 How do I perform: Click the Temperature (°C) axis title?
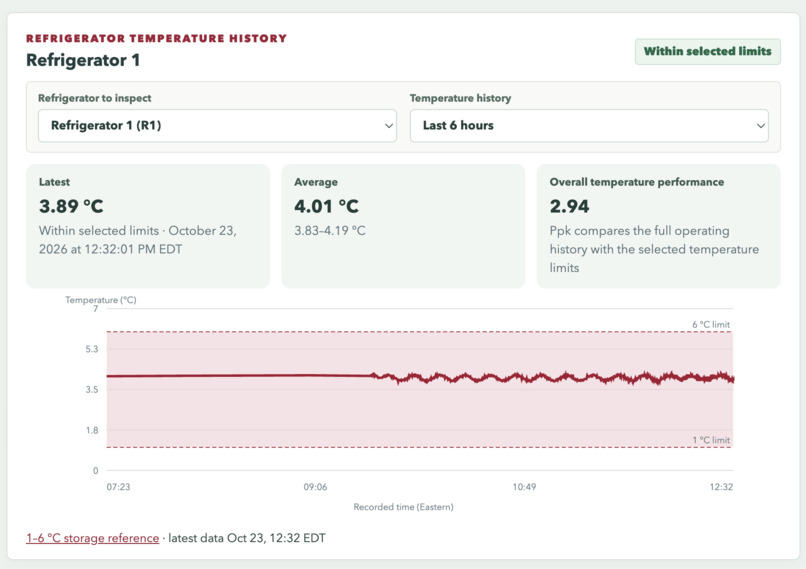[101, 300]
